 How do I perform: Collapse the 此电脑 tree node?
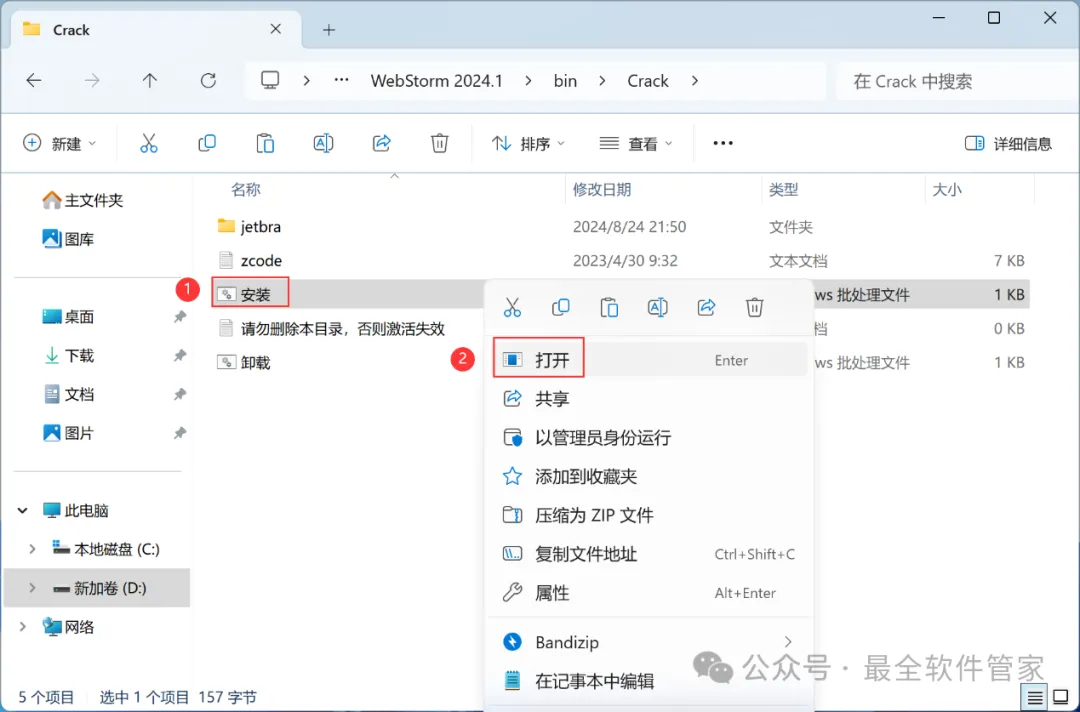[23, 511]
